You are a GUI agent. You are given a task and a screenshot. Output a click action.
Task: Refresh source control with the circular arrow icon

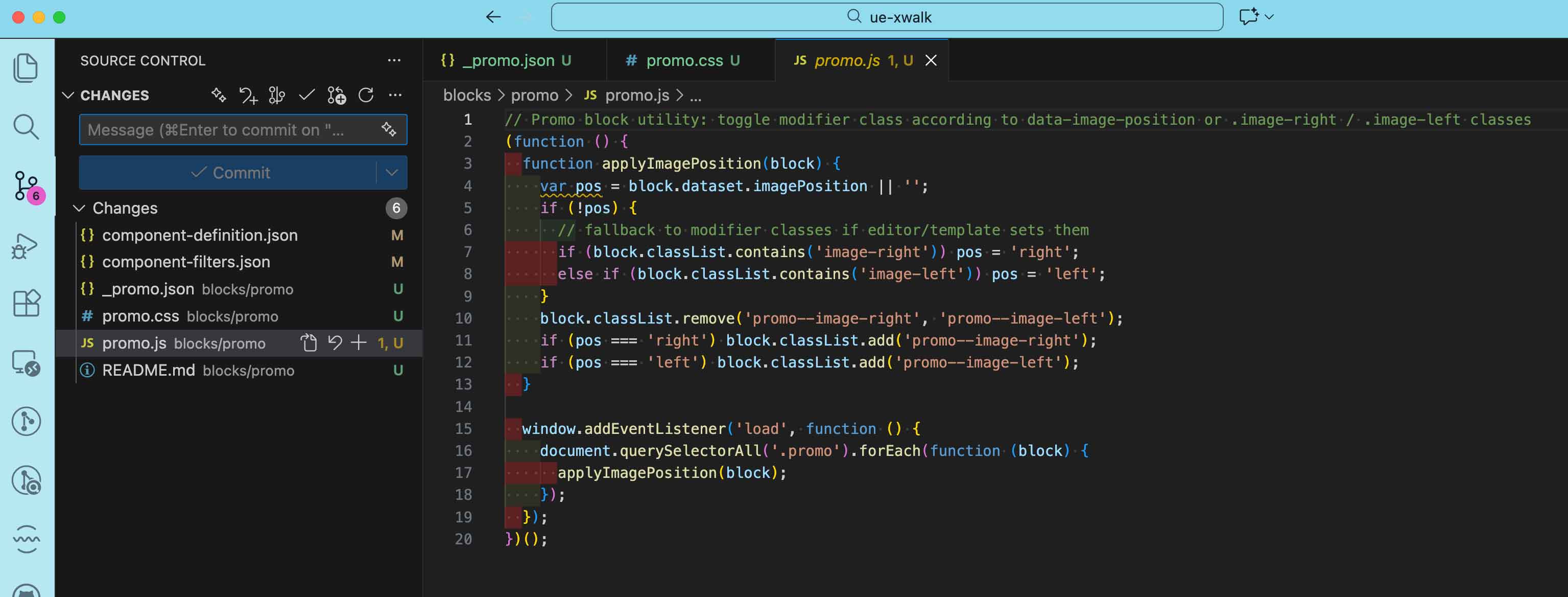click(365, 95)
